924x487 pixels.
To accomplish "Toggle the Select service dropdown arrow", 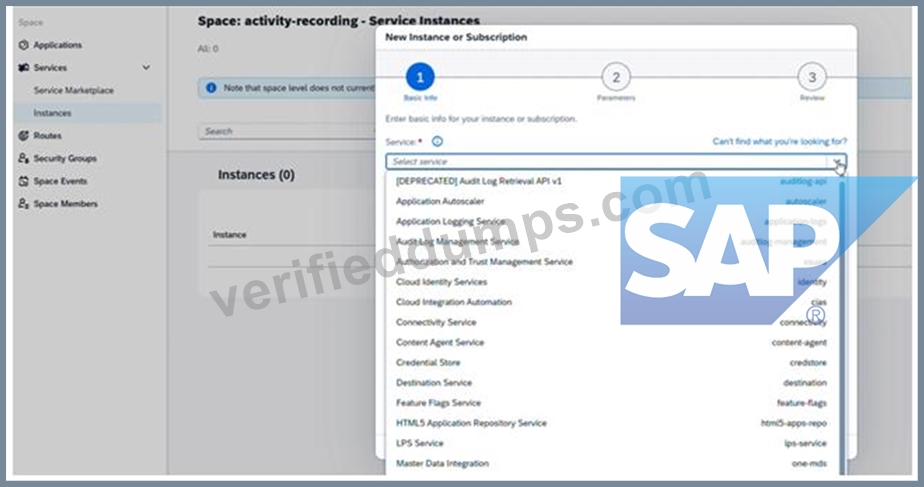I will tap(837, 162).
